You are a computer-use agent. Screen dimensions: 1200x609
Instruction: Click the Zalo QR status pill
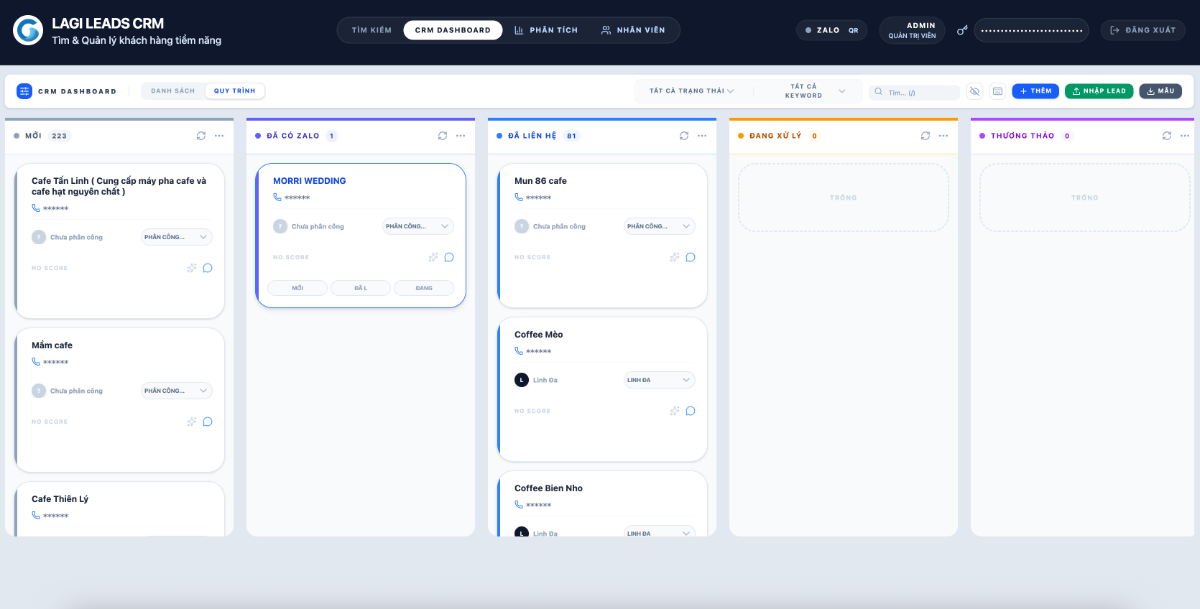(x=832, y=30)
